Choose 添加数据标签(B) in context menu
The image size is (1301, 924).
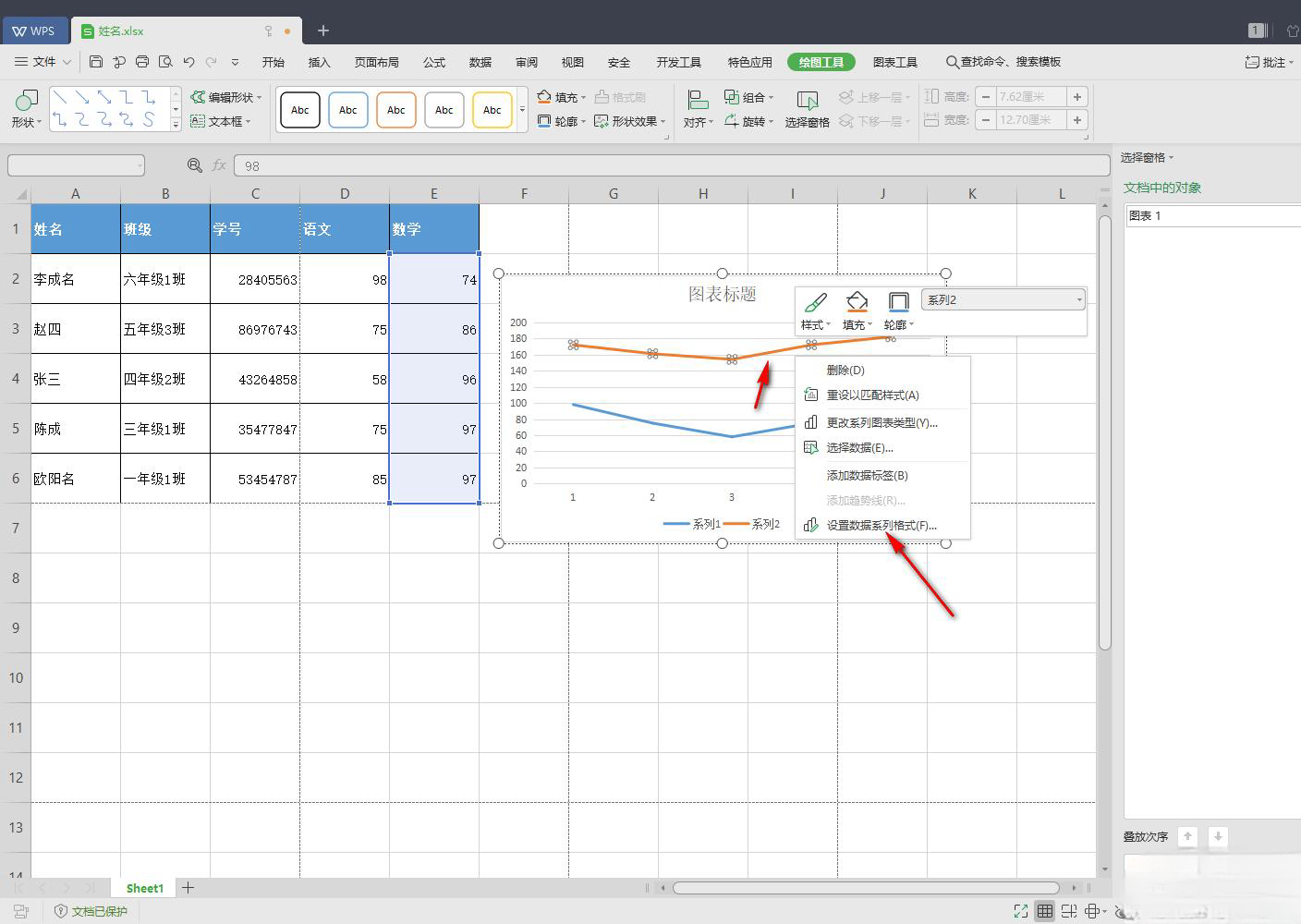tap(882, 475)
